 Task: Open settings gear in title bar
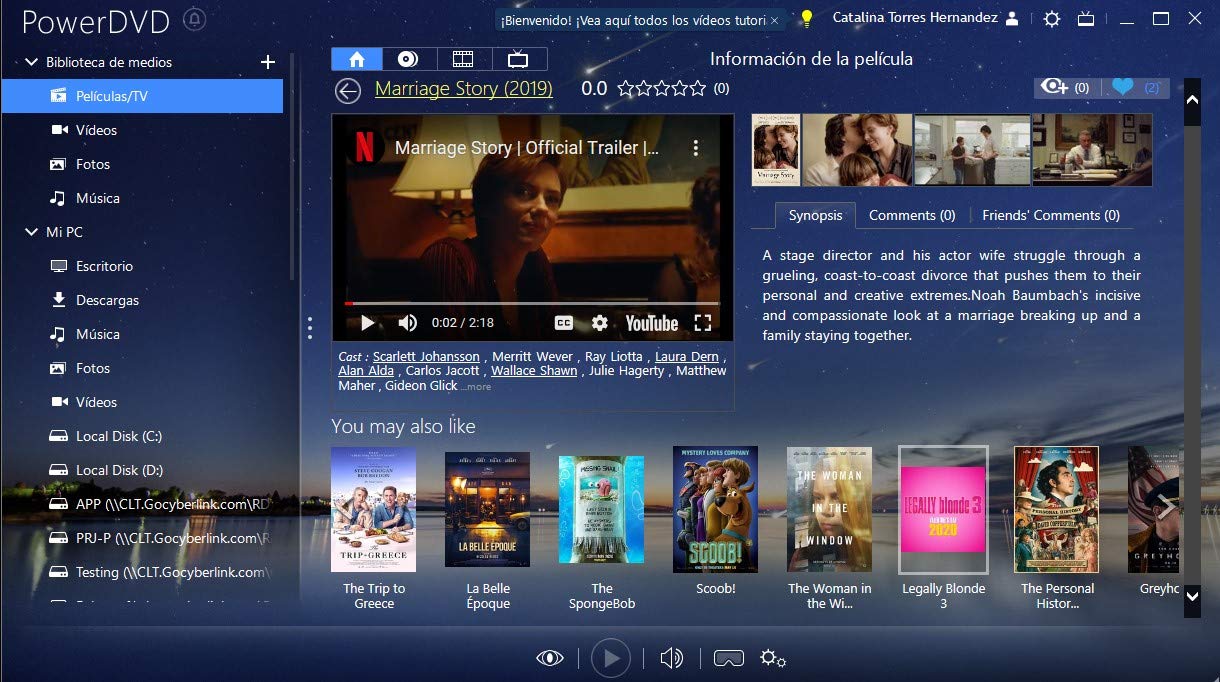click(x=1051, y=19)
